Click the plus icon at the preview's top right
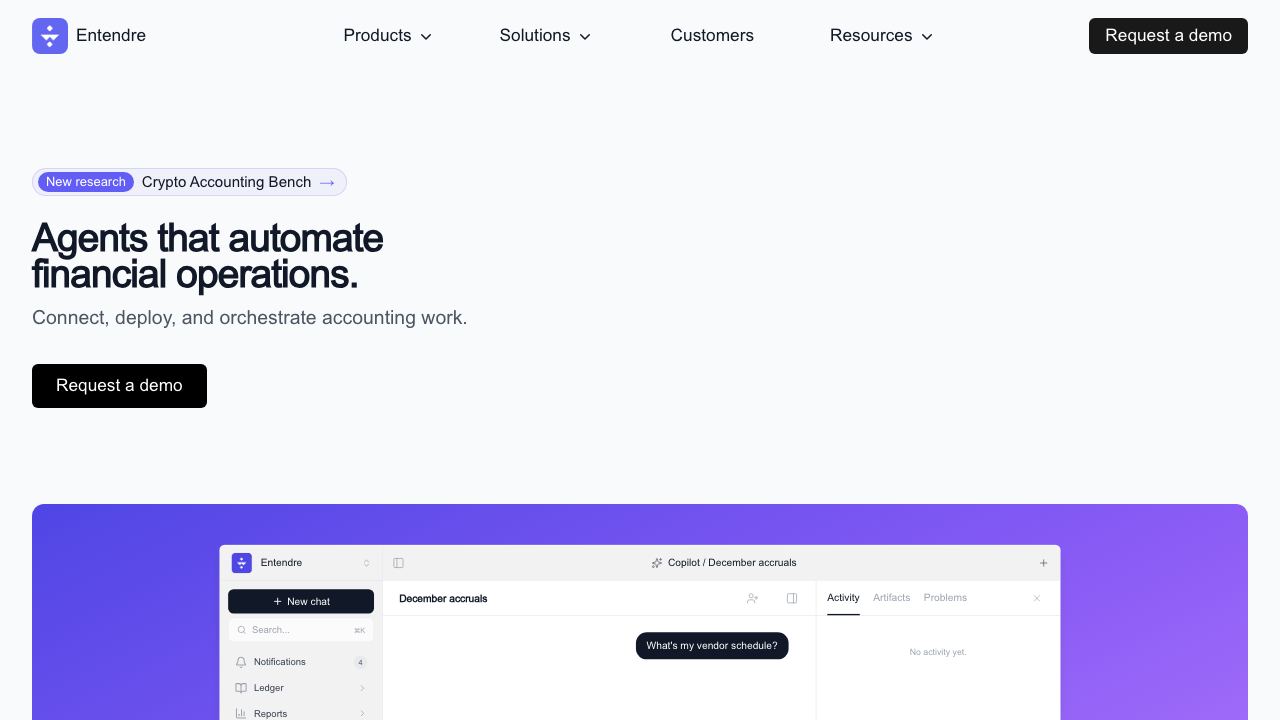Image resolution: width=1280 pixels, height=720 pixels. pos(1043,563)
